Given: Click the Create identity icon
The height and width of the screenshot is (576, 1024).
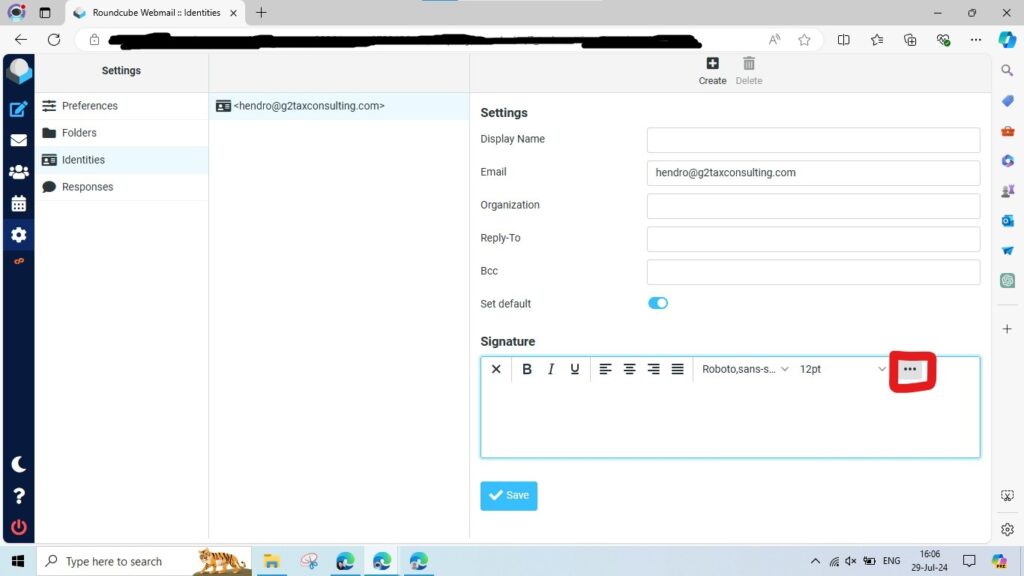Looking at the screenshot, I should point(712,70).
